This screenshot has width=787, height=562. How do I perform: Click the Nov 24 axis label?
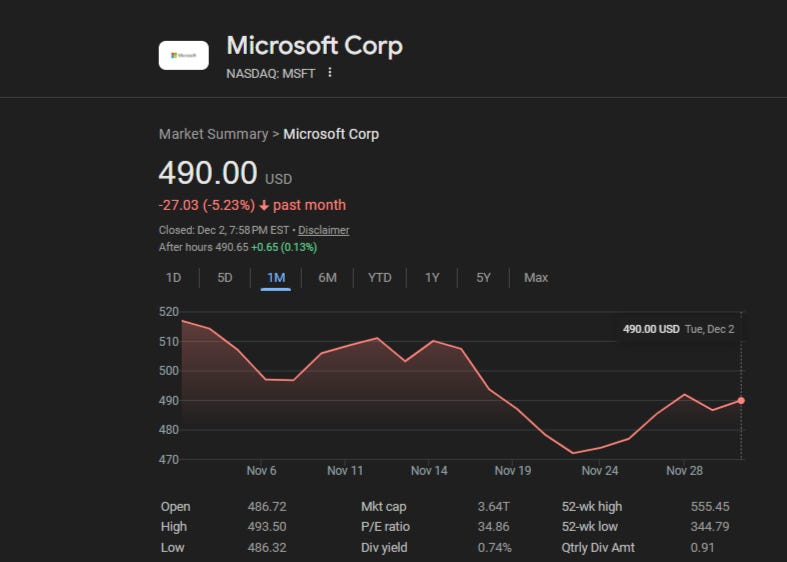point(600,471)
